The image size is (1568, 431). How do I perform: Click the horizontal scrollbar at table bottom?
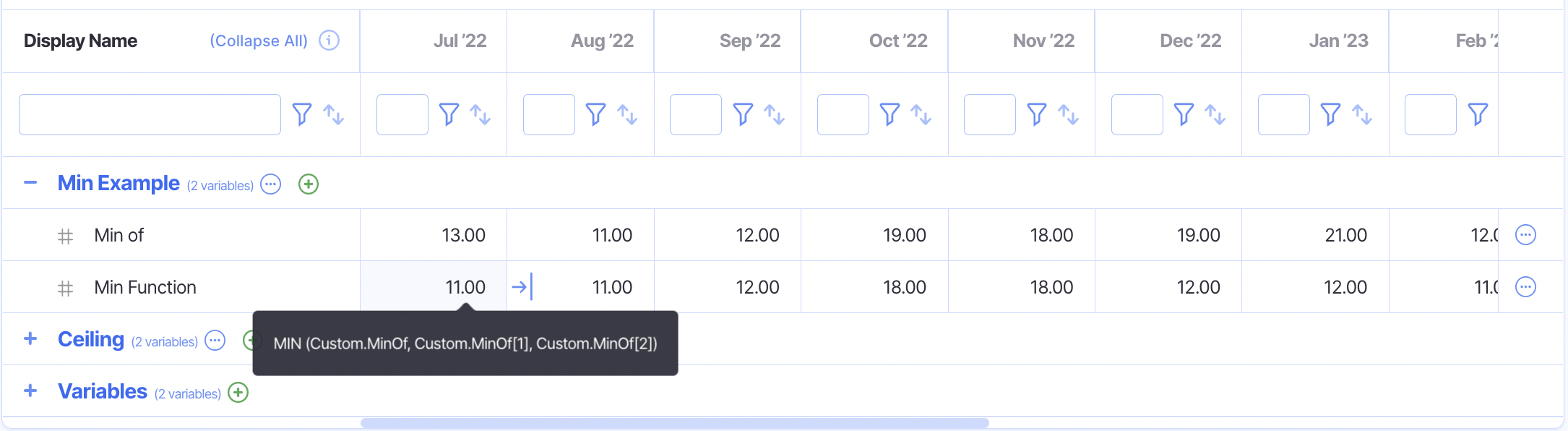[674, 423]
